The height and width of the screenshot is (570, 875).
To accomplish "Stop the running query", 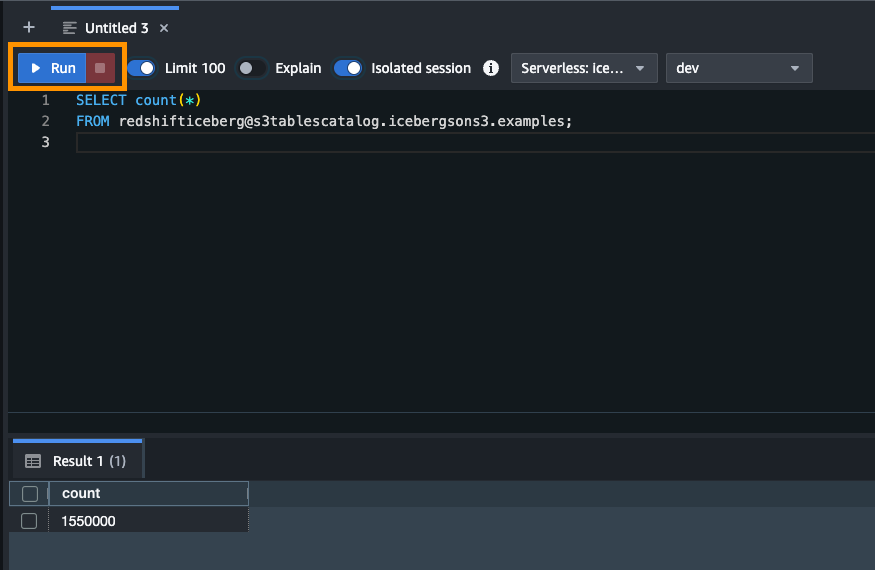I will (100, 68).
